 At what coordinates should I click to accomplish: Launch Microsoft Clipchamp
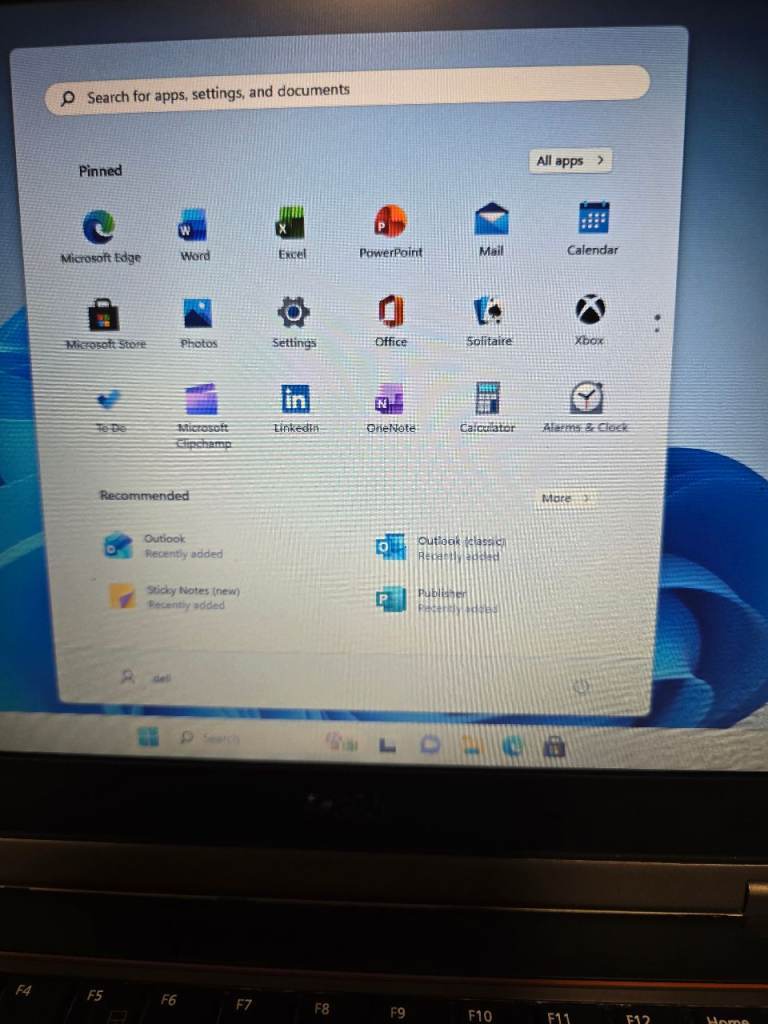click(202, 416)
